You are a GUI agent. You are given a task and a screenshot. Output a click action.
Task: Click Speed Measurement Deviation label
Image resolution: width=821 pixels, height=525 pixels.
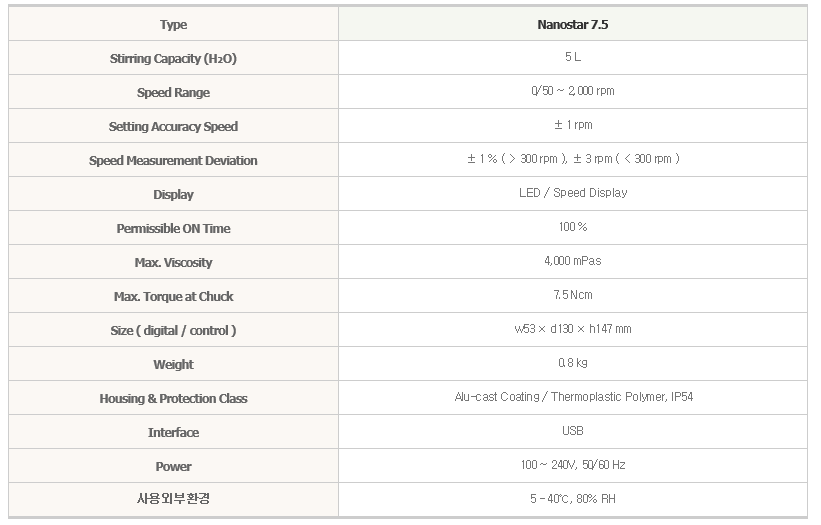point(173,160)
